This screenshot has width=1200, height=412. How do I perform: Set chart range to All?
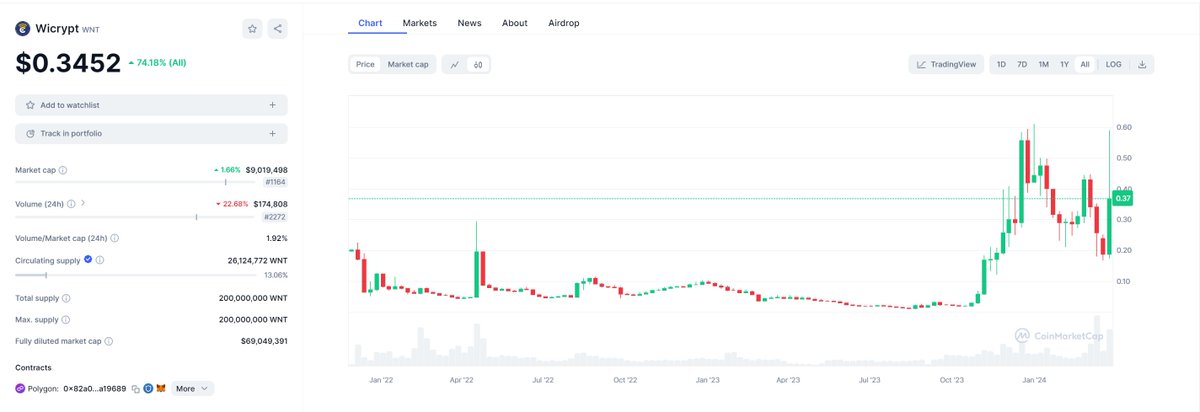point(1084,64)
